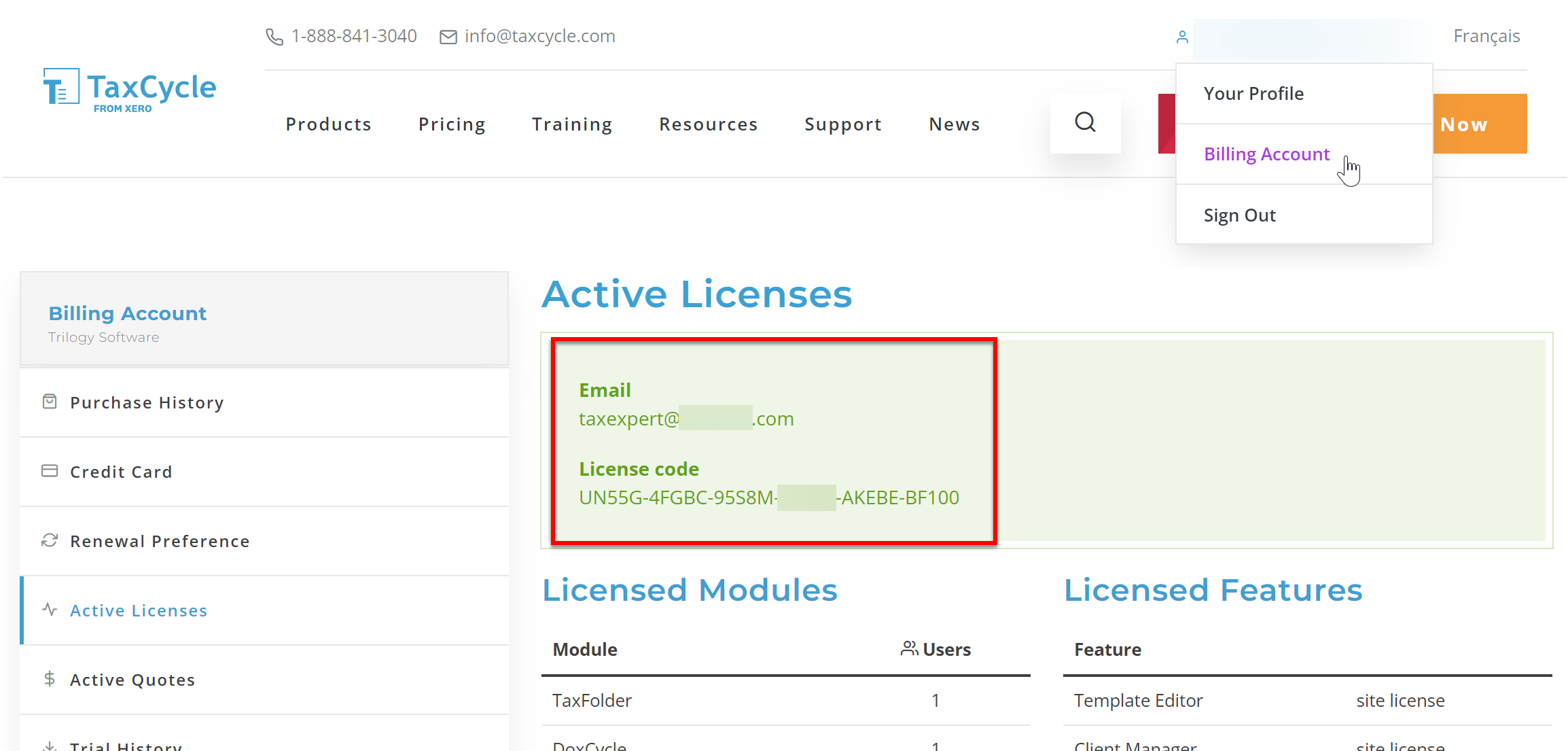Image resolution: width=1568 pixels, height=751 pixels.
Task: Select Your Profile from dropdown
Action: click(1304, 94)
